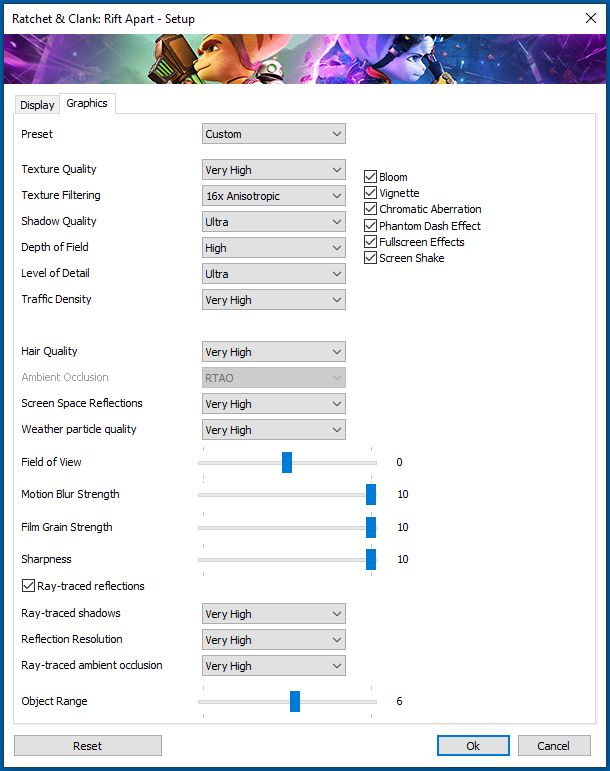Change the Shadow Quality setting
The image size is (610, 771).
click(274, 222)
